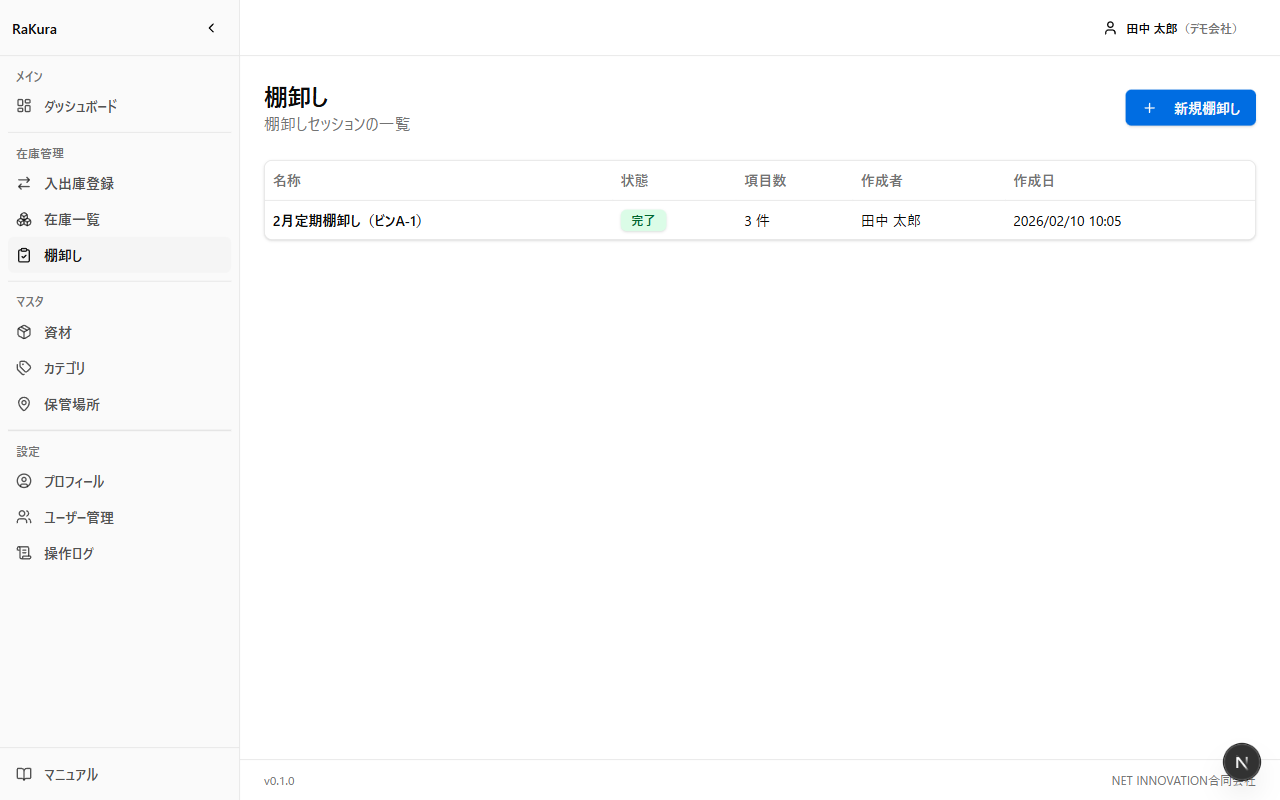Screen dimensions: 1280x800
Task: Click the カテゴリ tag icon
Action: coord(24,369)
